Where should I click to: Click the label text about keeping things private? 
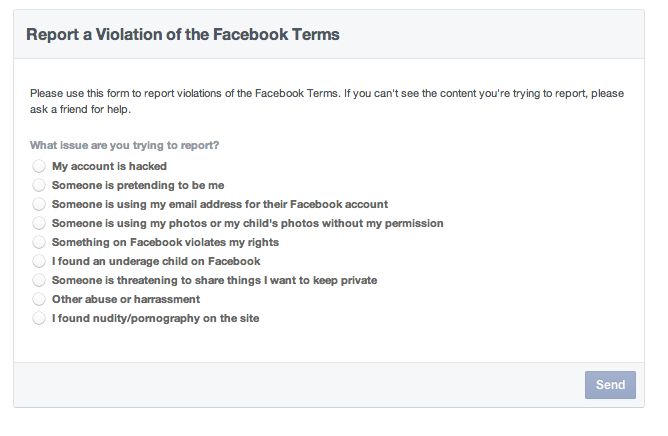[214, 280]
